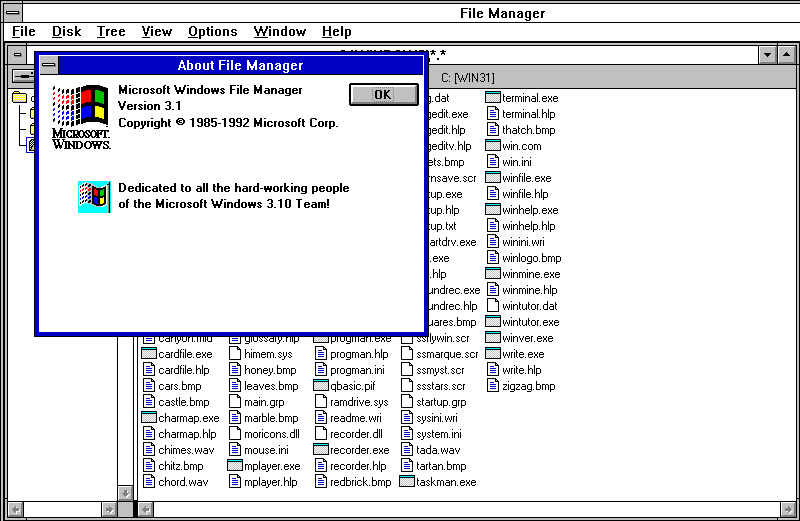Select the chimes.wav file icon
800x521 pixels.
pyautogui.click(x=148, y=450)
